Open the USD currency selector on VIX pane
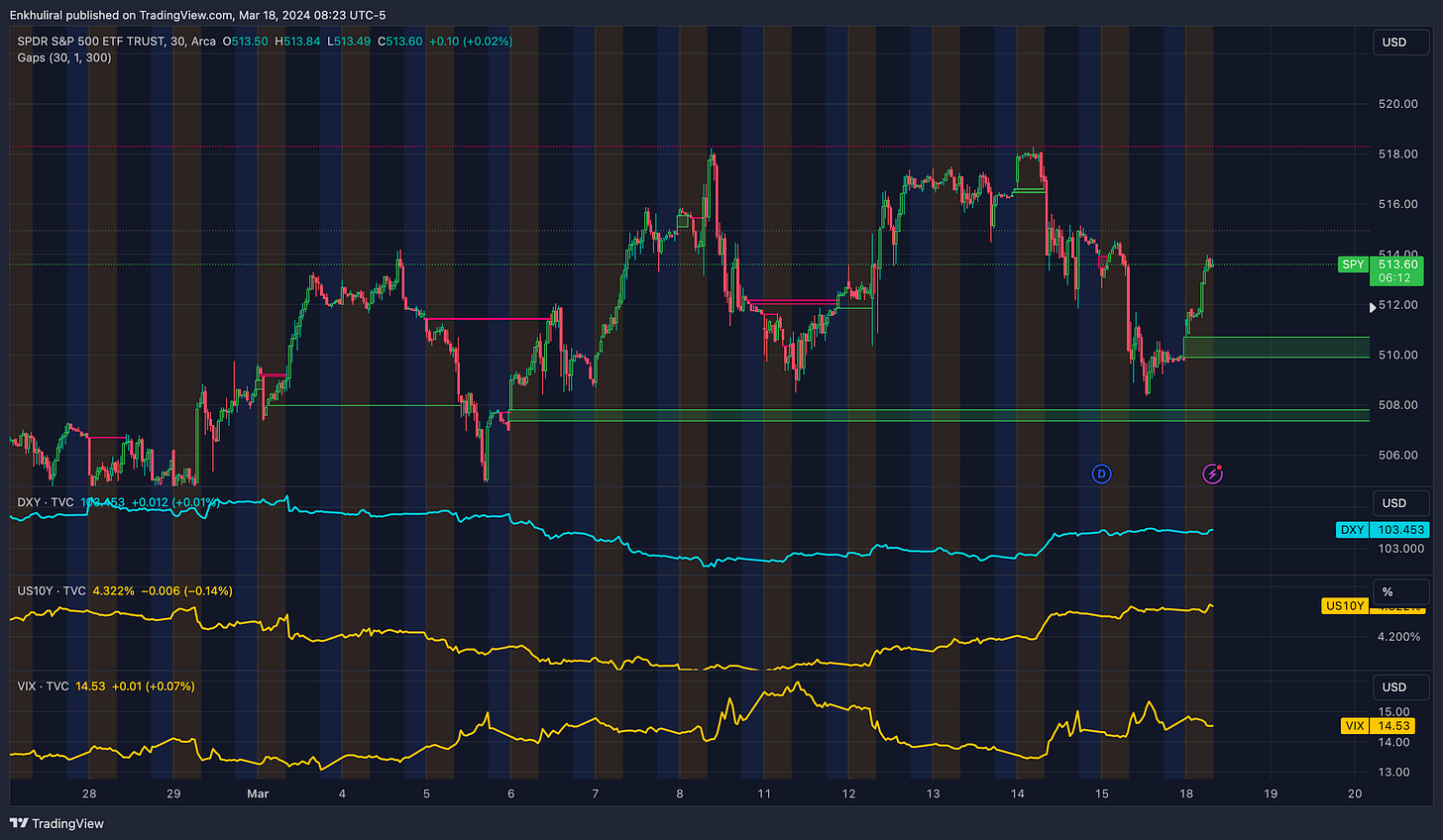This screenshot has width=1443, height=840. (x=1400, y=687)
